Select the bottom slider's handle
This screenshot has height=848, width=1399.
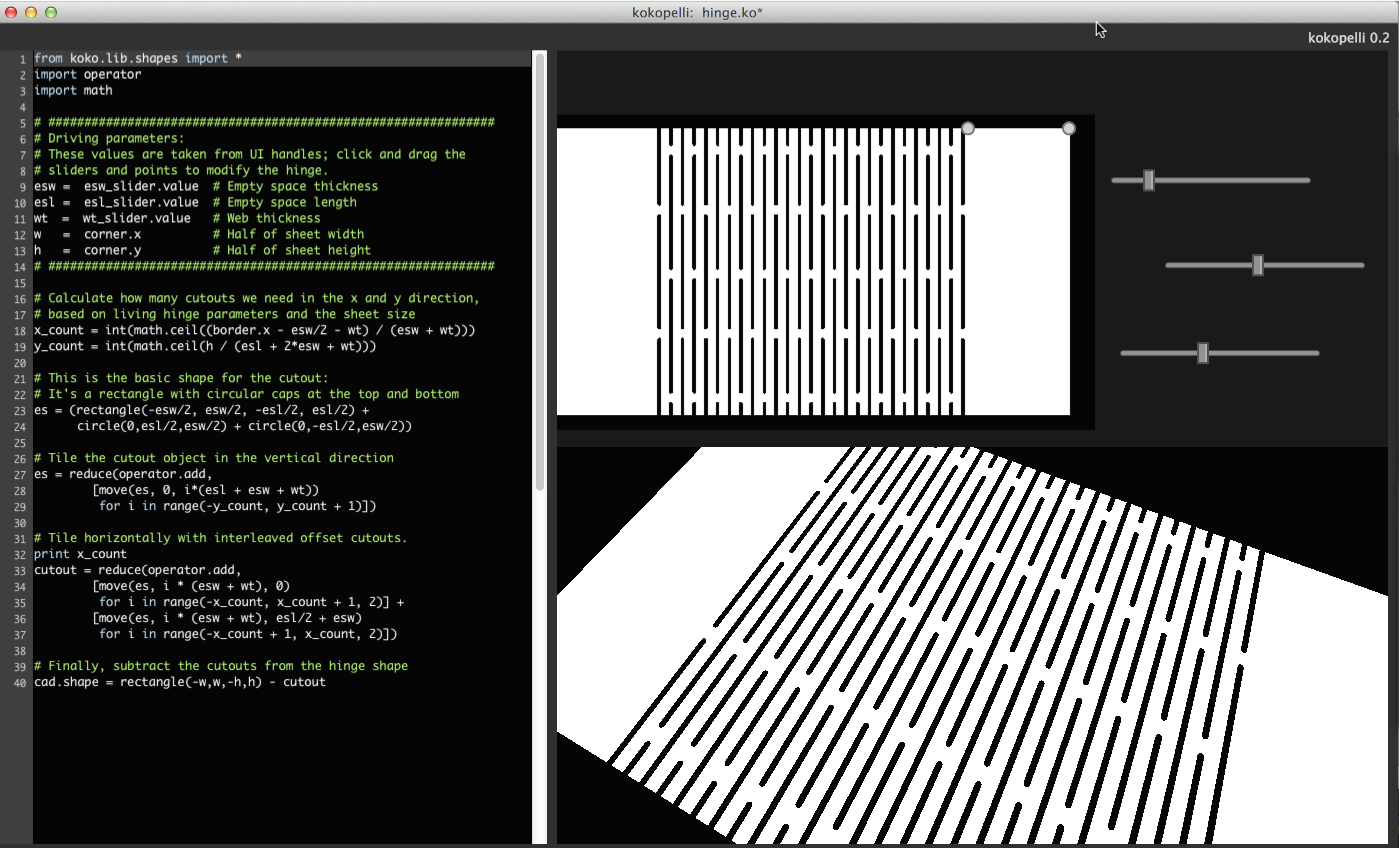[x=1203, y=353]
